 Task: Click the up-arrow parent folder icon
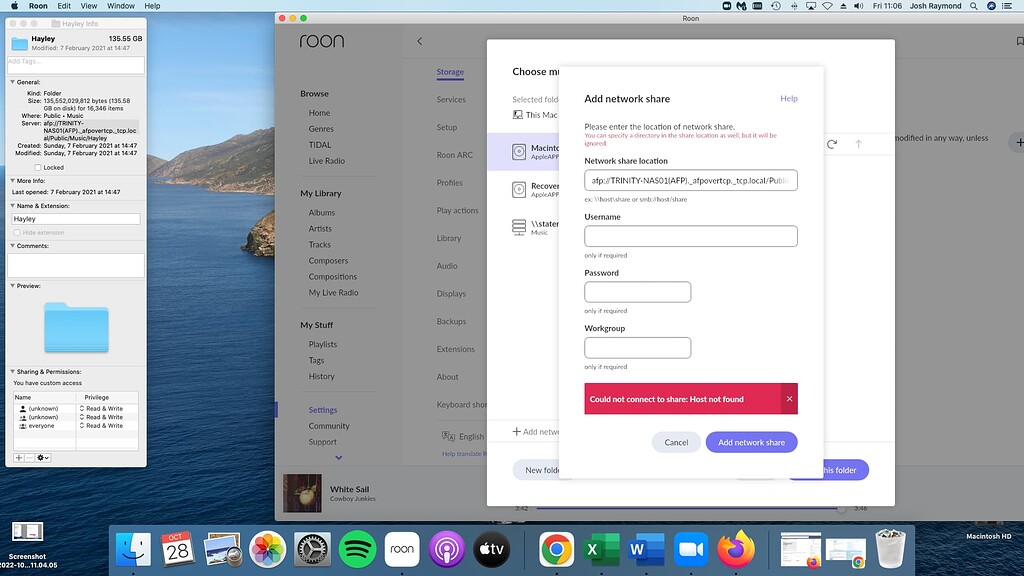coord(858,144)
